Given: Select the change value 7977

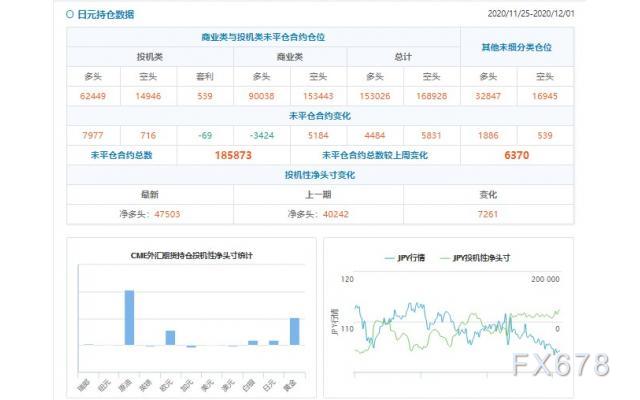Looking at the screenshot, I should (x=93, y=135).
